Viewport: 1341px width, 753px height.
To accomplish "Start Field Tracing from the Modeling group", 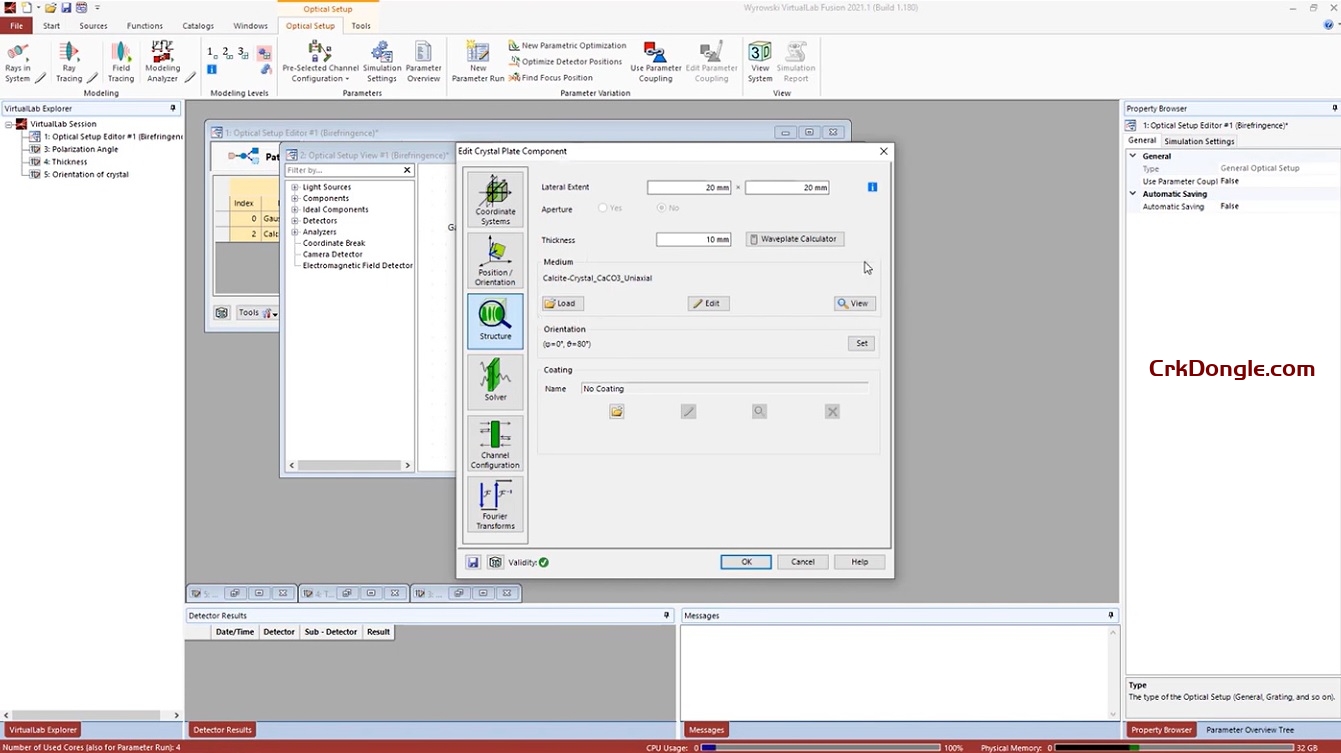I will coord(120,60).
